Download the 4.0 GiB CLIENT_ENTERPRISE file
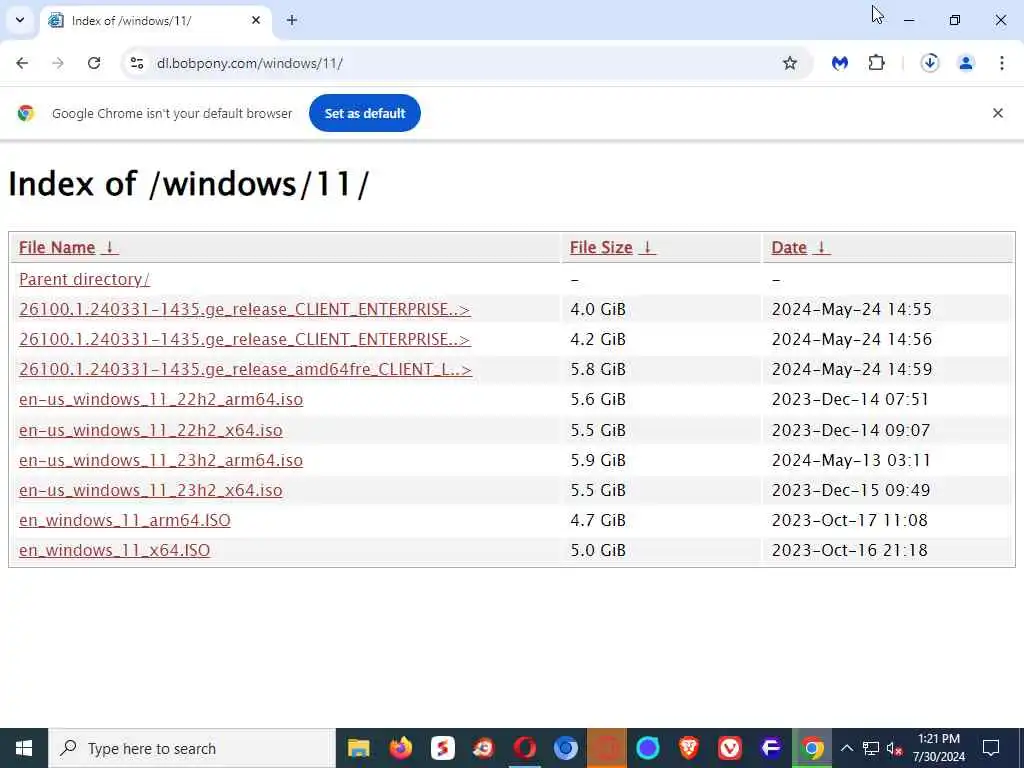This screenshot has width=1024, height=768. [x=244, y=309]
